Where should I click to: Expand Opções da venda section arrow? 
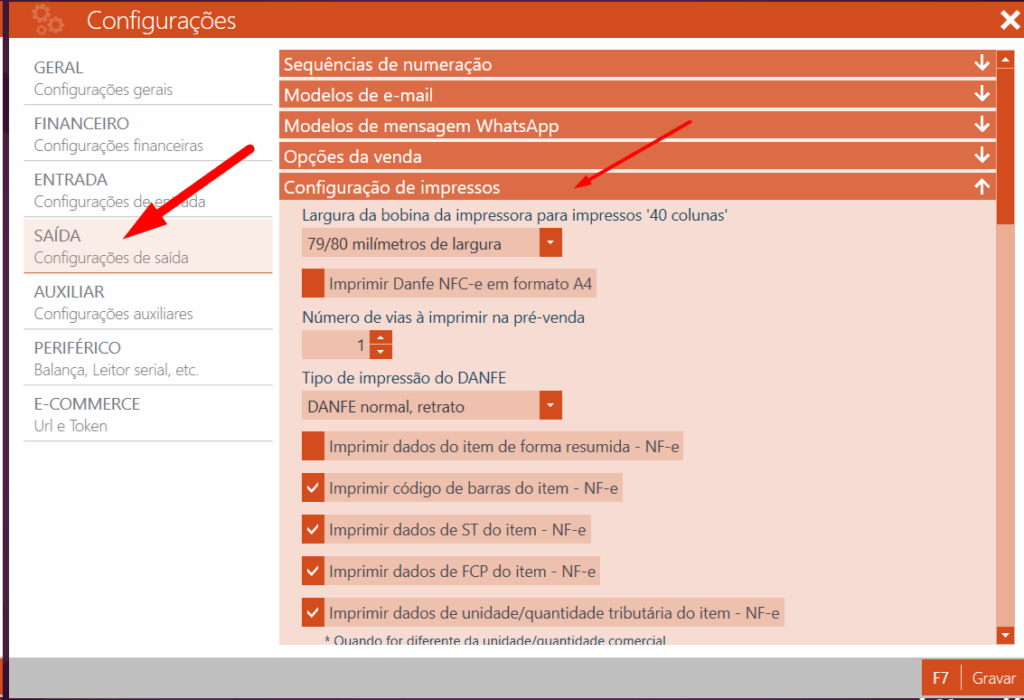pos(981,157)
